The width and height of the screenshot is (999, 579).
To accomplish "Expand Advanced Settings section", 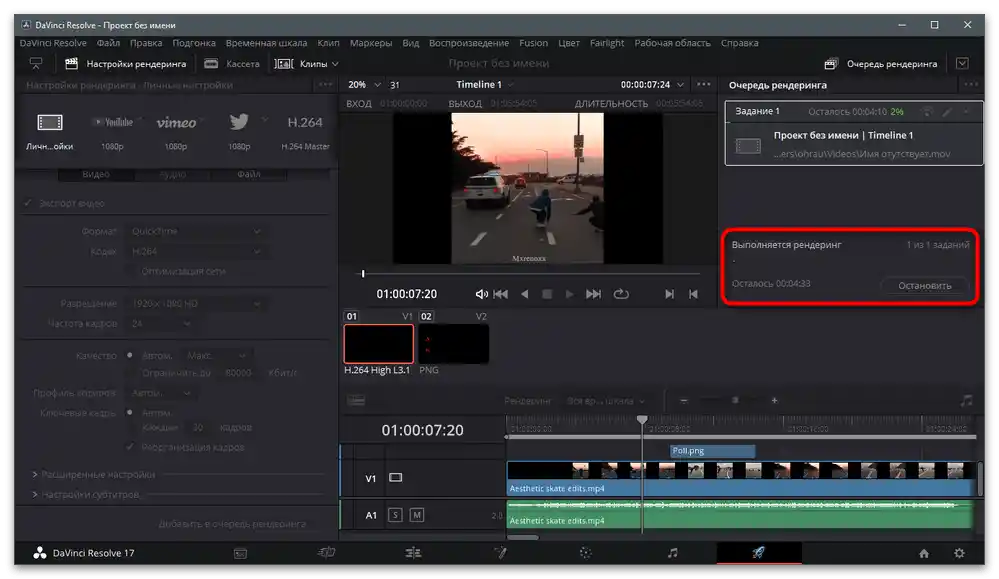I will point(94,475).
